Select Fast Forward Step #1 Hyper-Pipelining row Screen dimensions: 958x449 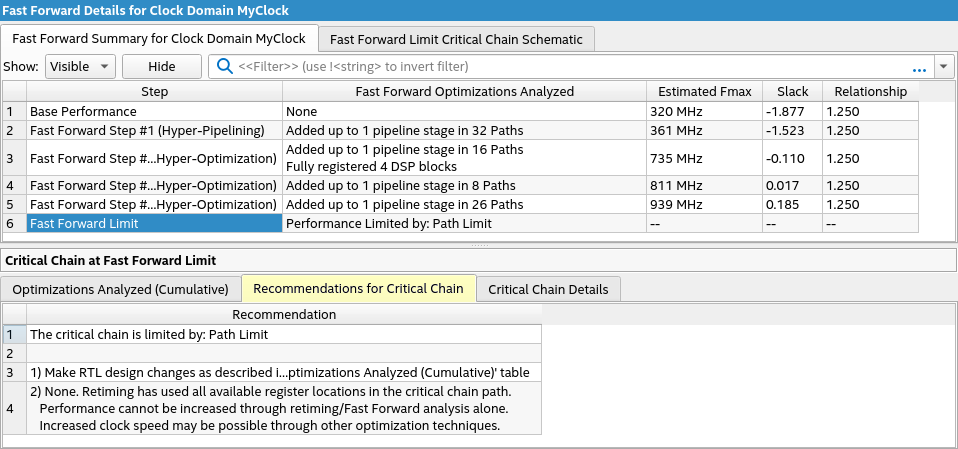pyautogui.click(x=155, y=130)
